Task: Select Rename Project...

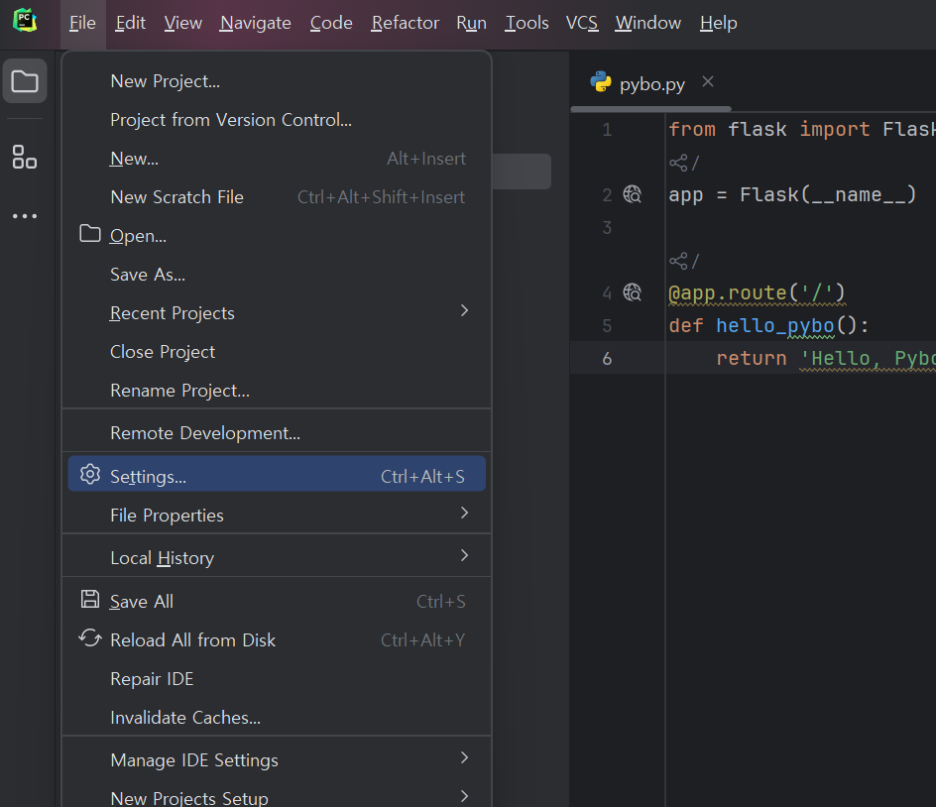Action: pos(276,390)
